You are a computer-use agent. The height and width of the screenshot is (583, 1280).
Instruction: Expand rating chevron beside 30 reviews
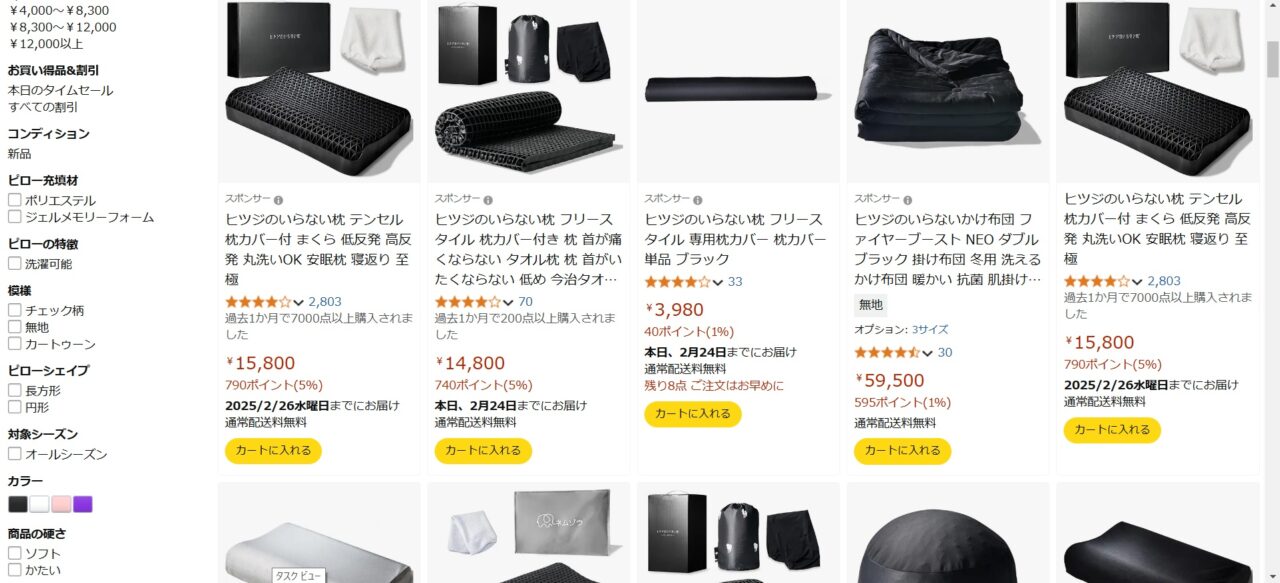click(927, 353)
